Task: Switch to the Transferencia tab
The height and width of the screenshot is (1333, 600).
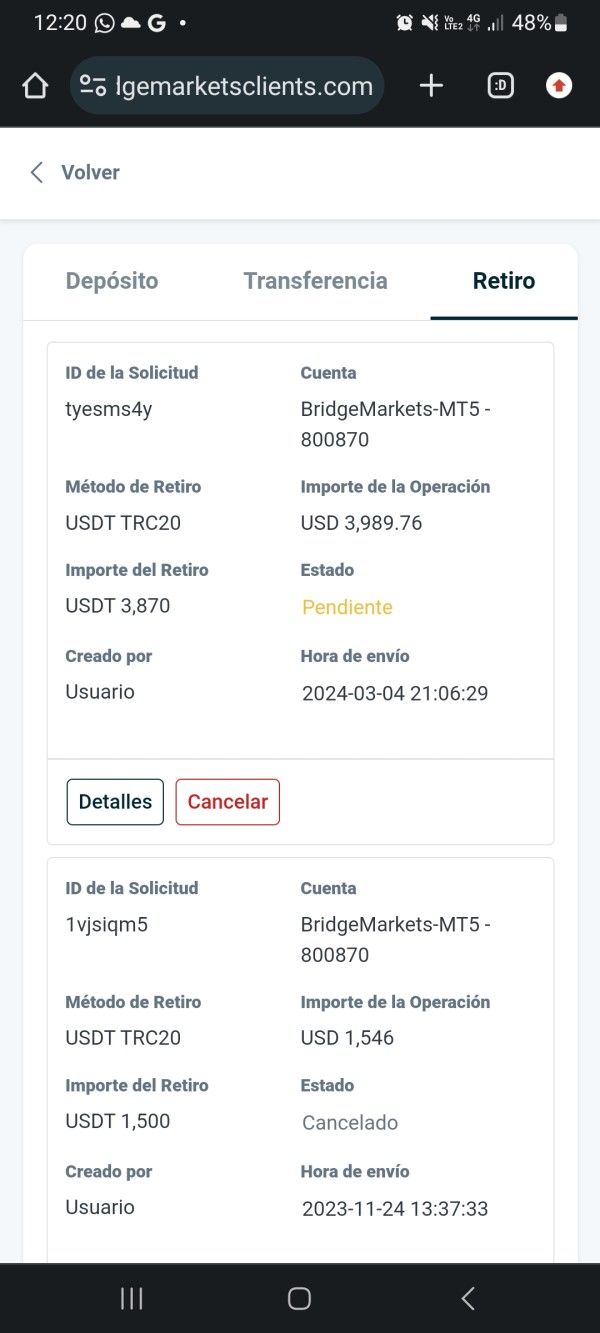Action: pyautogui.click(x=315, y=281)
